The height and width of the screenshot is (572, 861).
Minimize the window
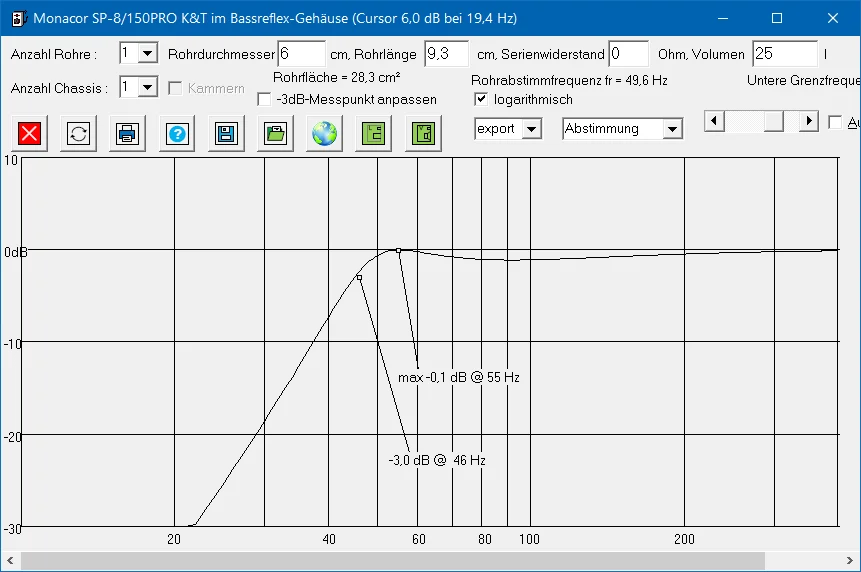pyautogui.click(x=723, y=18)
